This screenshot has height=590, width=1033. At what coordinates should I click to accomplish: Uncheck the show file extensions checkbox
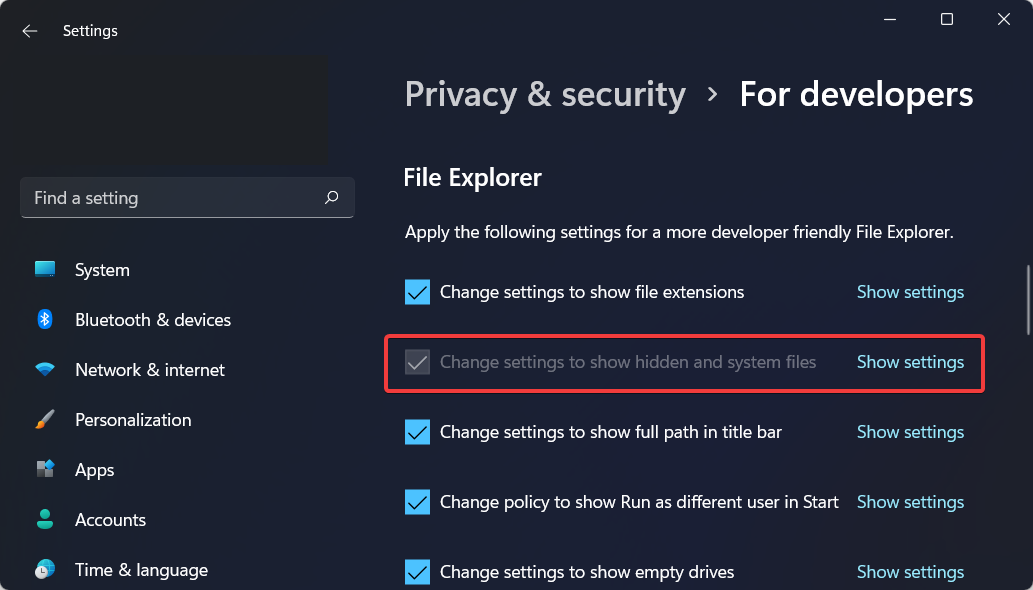point(417,292)
